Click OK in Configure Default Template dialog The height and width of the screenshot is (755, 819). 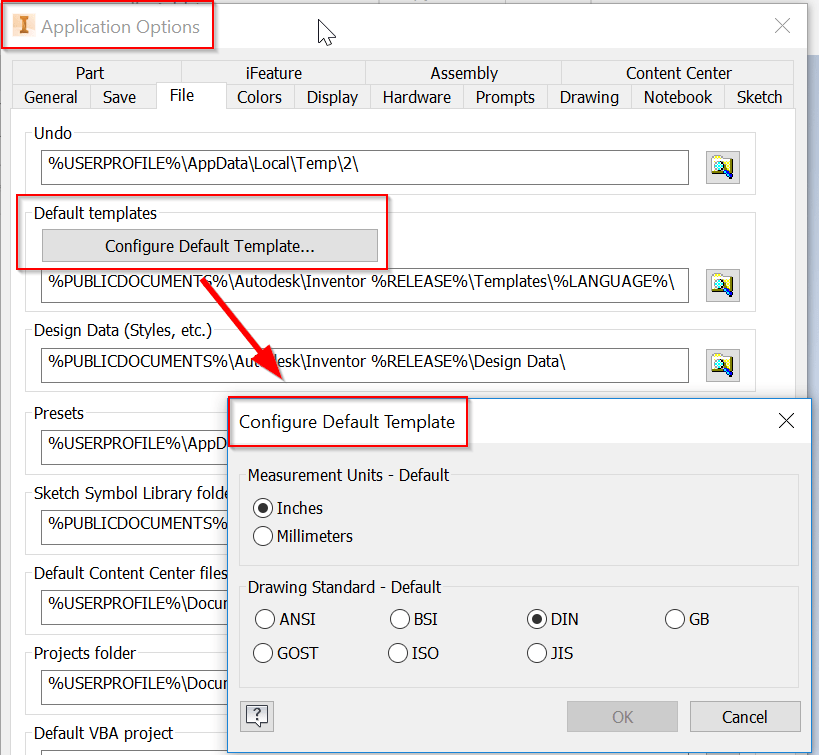(x=622, y=717)
